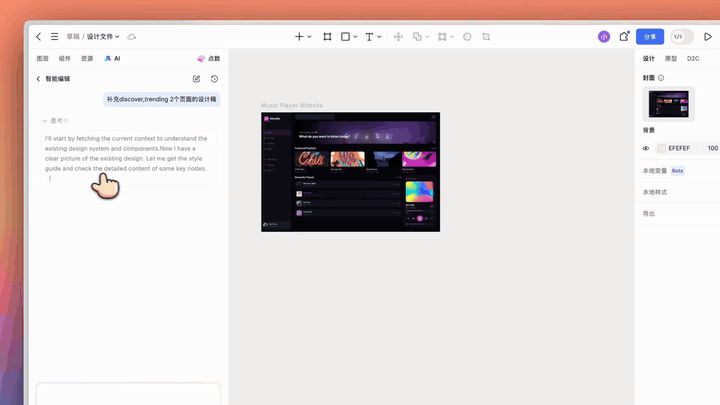This screenshot has height=405, width=720.
Task: Click the blue share button
Action: pyautogui.click(x=650, y=37)
